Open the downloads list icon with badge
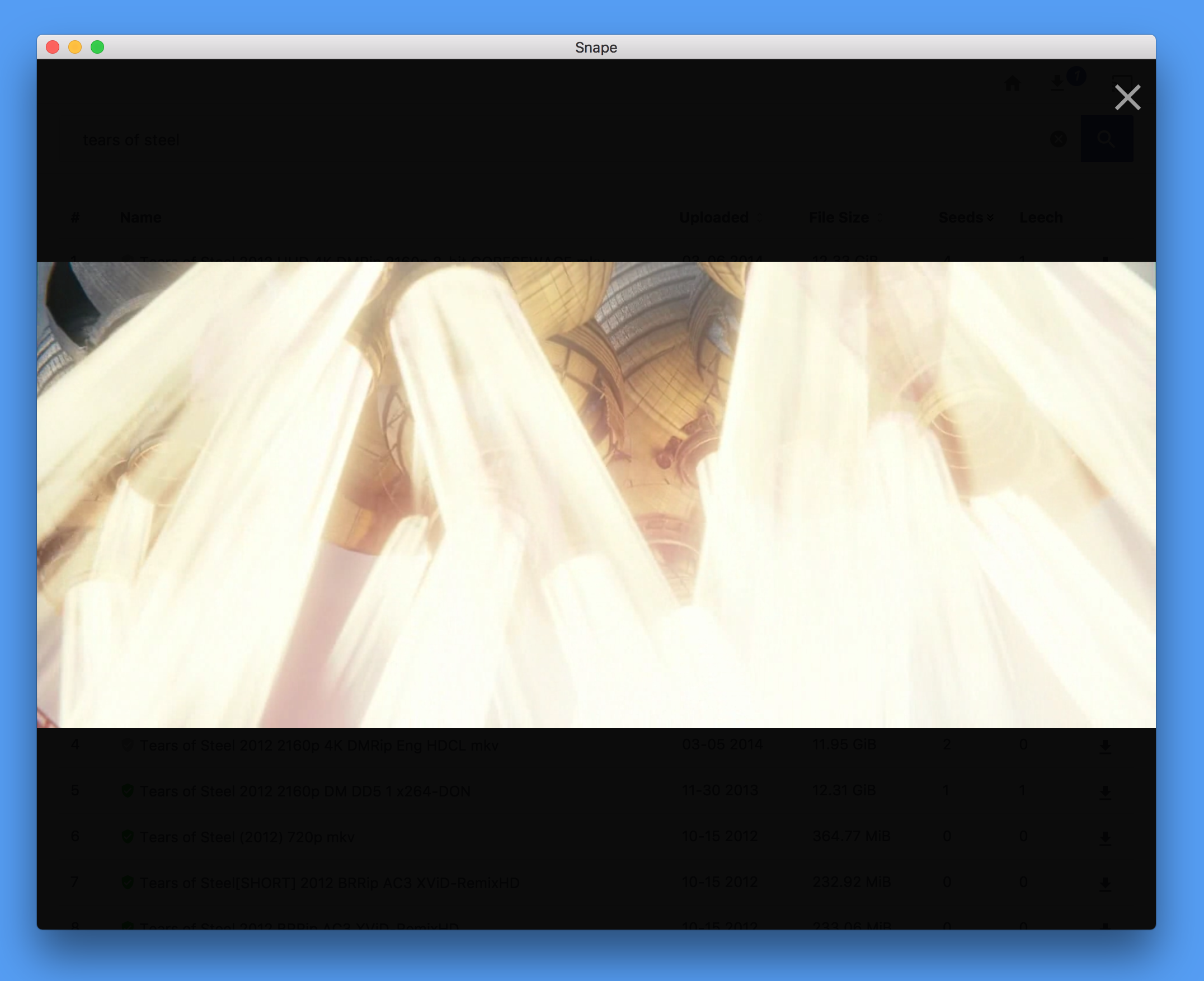This screenshot has width=1204, height=981. [1057, 83]
